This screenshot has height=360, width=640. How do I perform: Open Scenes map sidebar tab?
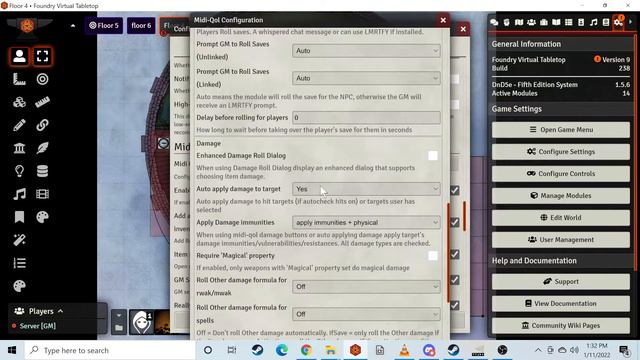click(519, 22)
